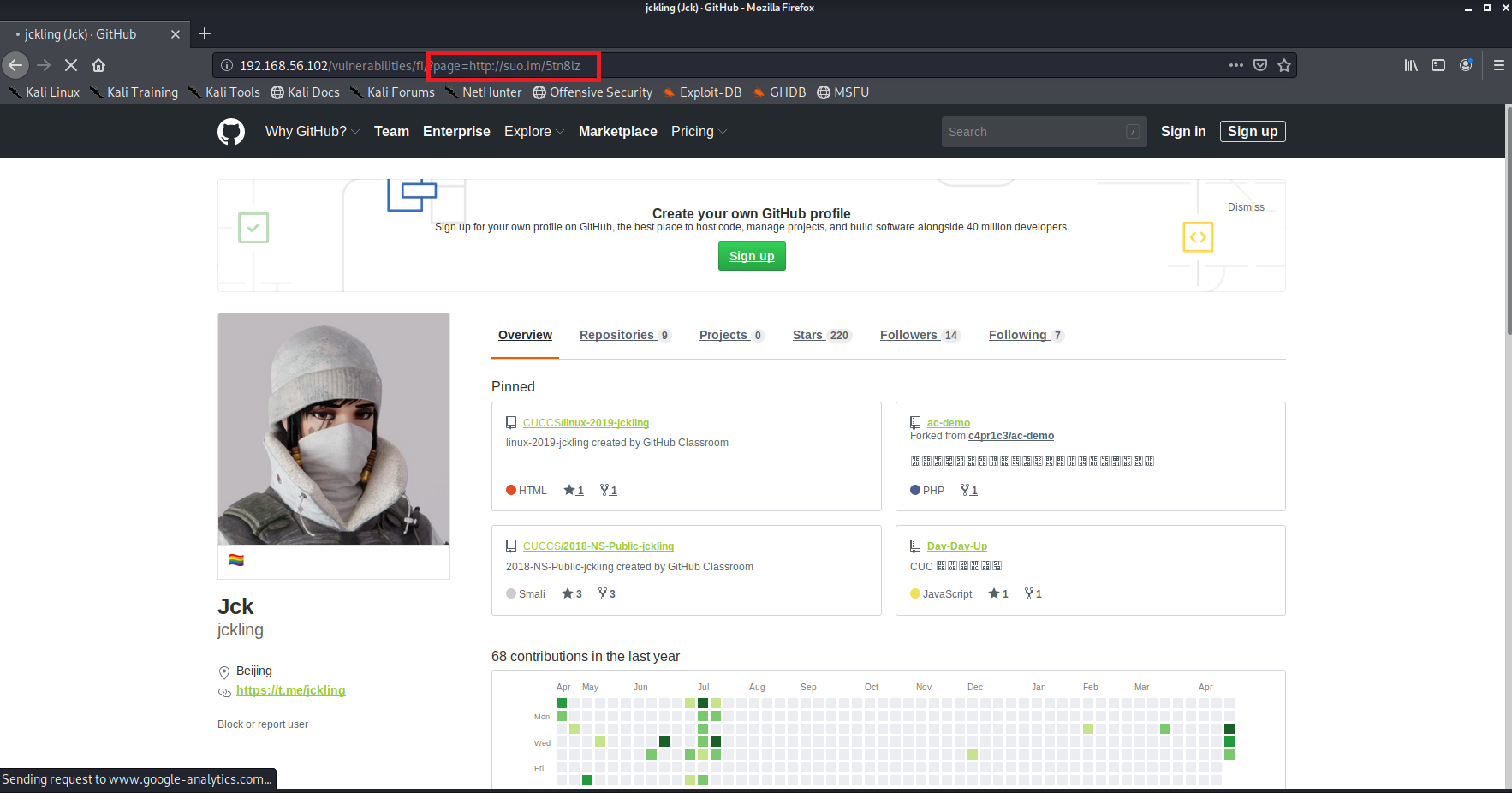Click the green Sign up button
The image size is (1512, 793).
click(752, 256)
